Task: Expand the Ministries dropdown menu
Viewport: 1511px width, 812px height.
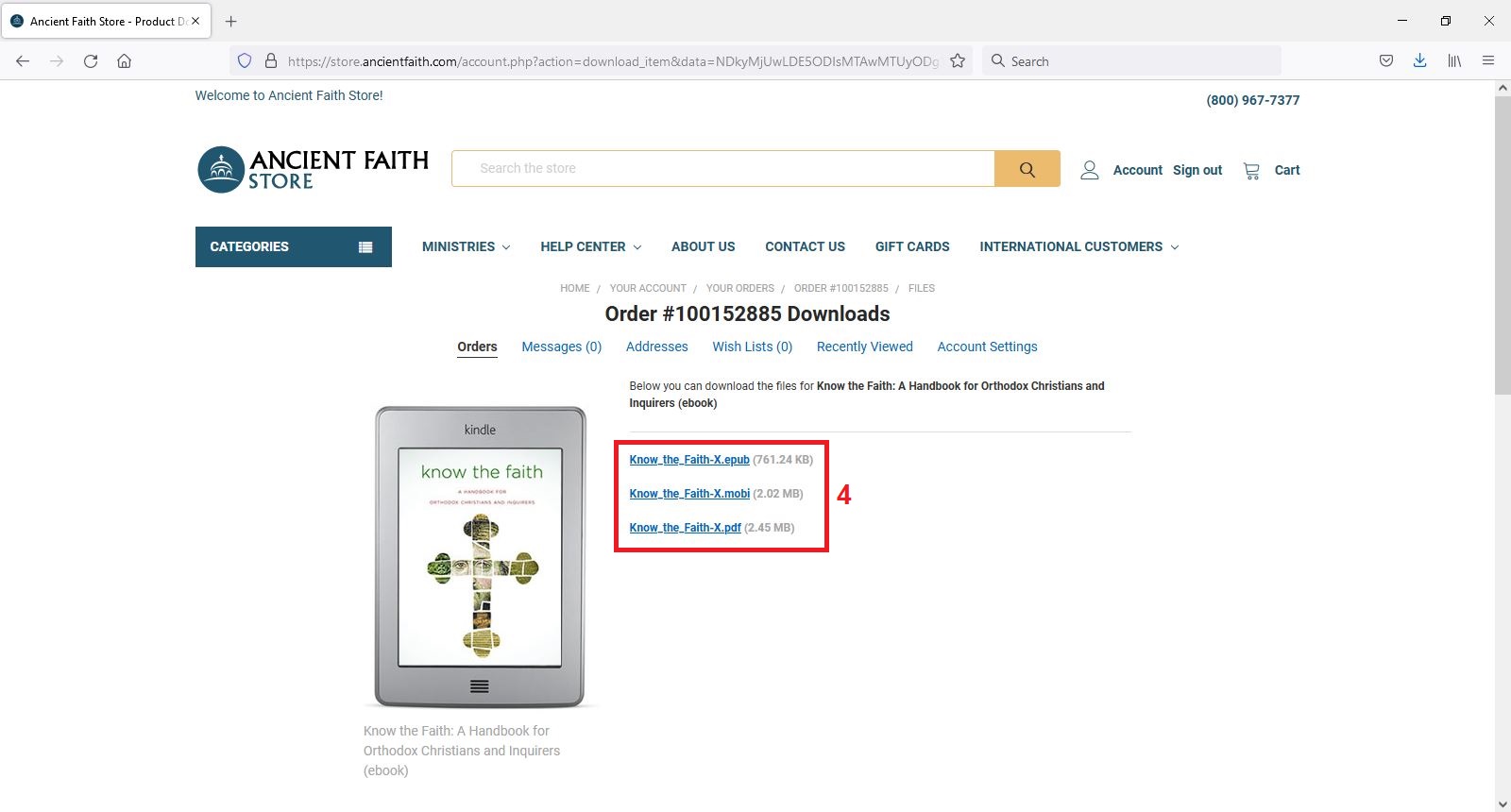Action: [x=466, y=246]
